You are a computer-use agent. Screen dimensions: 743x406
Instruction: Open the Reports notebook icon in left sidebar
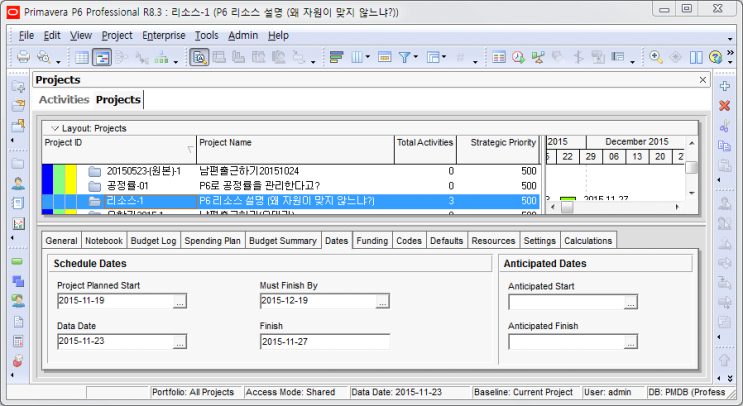click(18, 203)
